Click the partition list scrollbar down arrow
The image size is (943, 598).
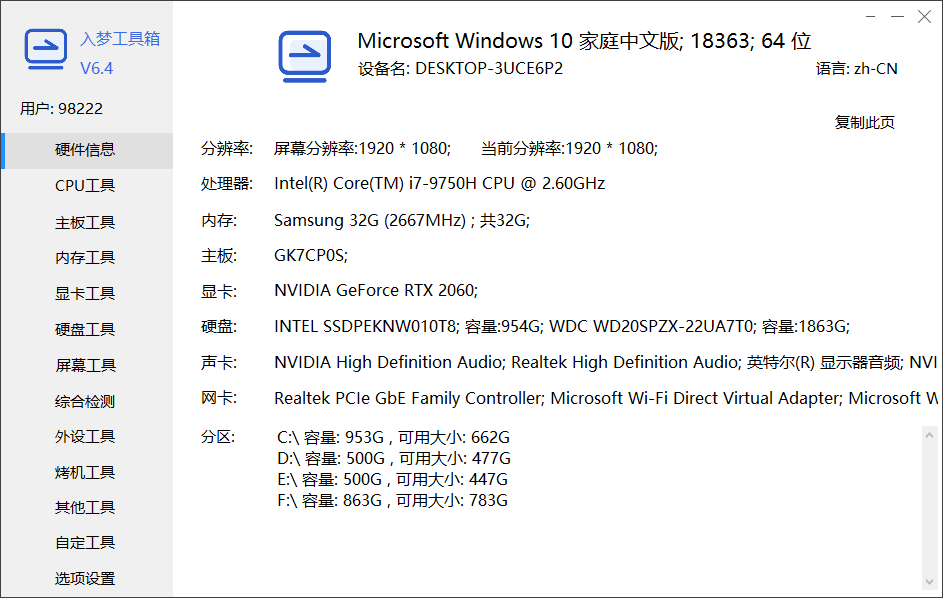pos(929,582)
